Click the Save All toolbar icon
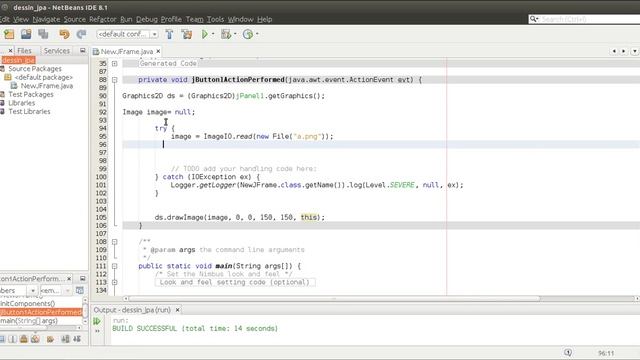 tap(43, 34)
